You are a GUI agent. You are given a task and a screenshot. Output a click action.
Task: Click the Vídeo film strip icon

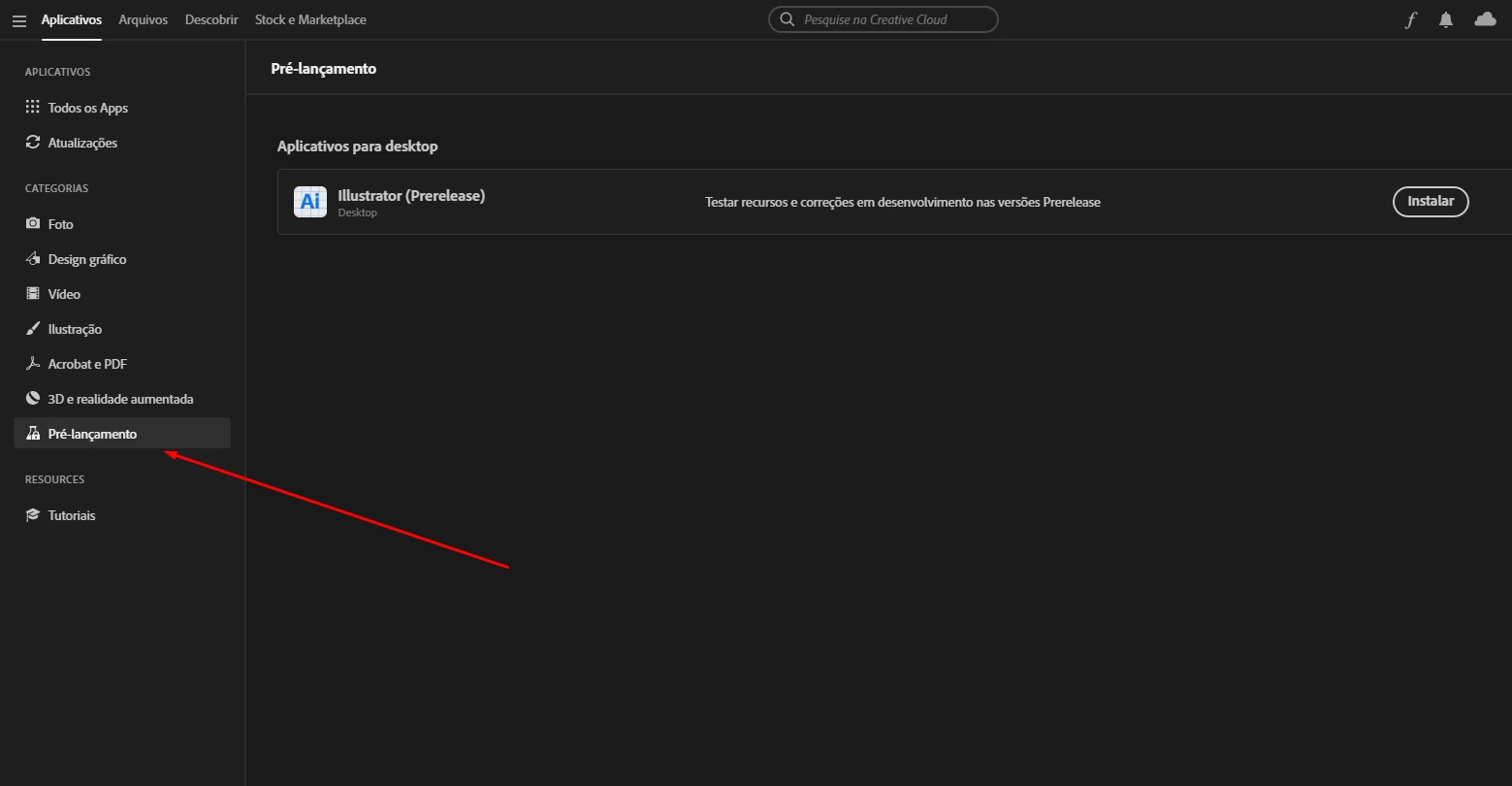[32, 294]
